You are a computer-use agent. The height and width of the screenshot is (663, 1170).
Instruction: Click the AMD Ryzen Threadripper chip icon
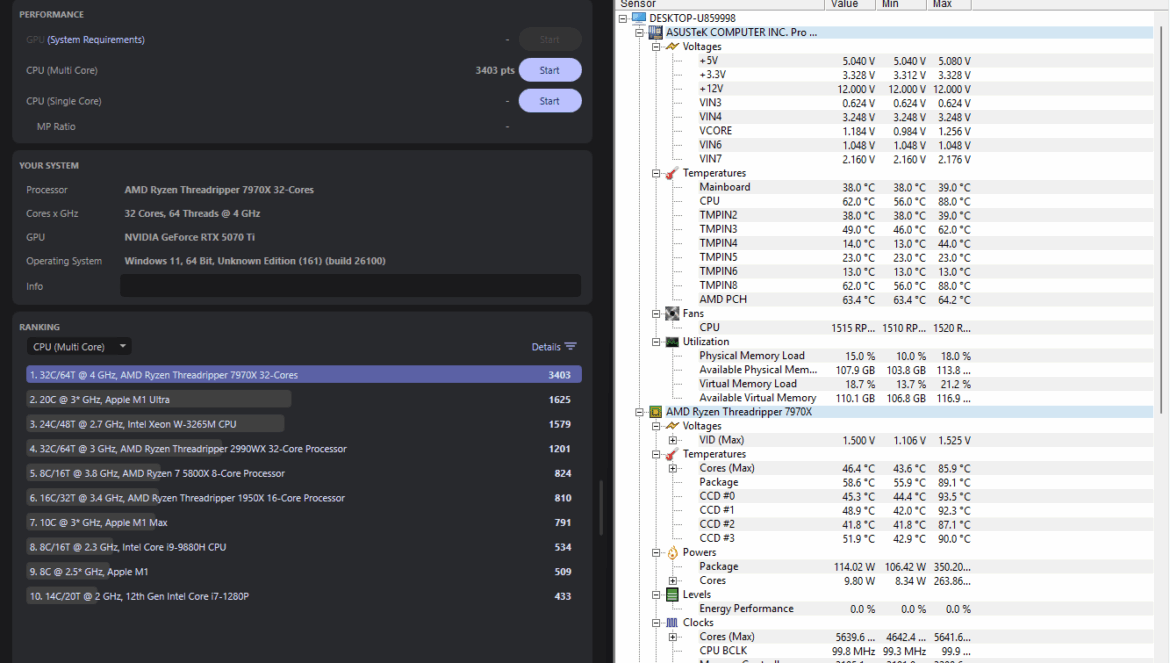[656, 411]
